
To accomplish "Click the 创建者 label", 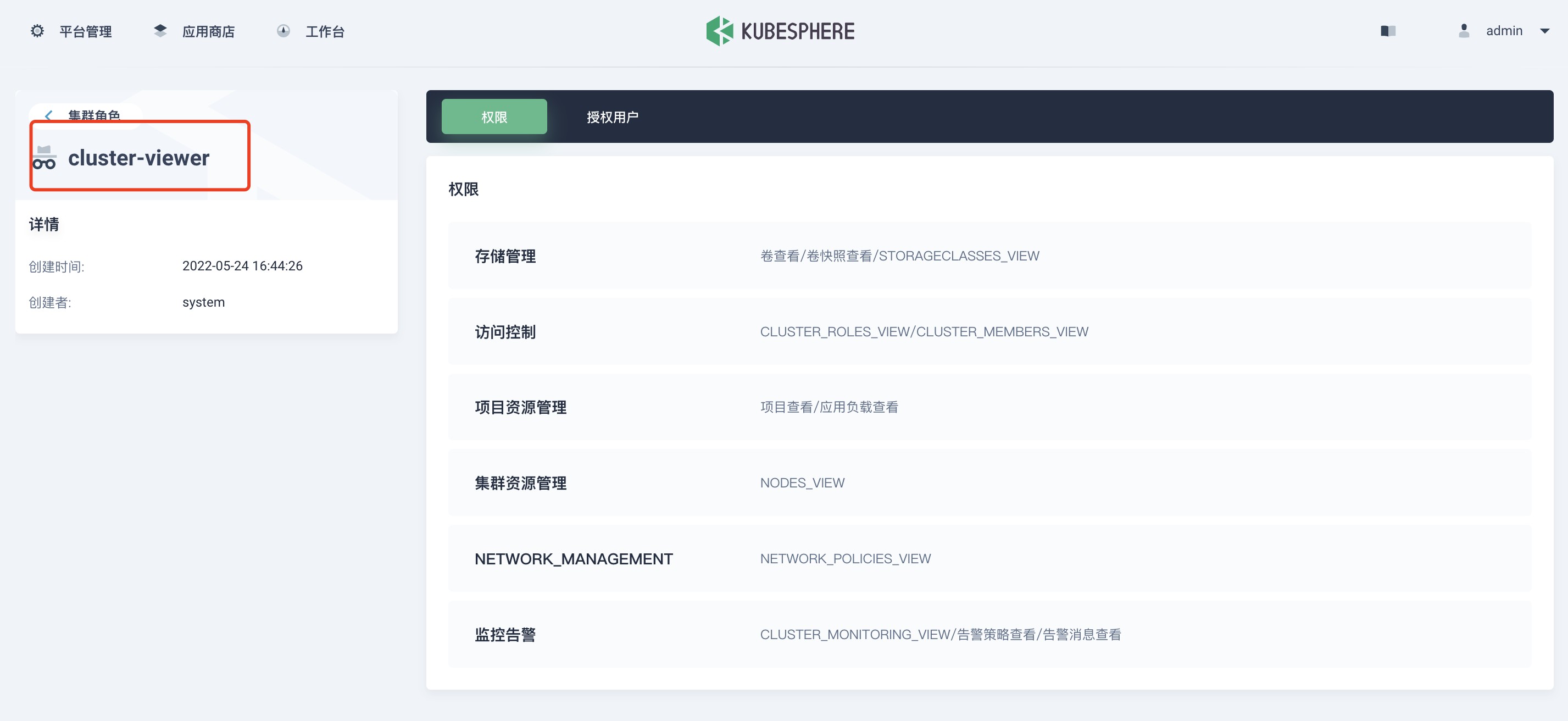I will tap(50, 303).
